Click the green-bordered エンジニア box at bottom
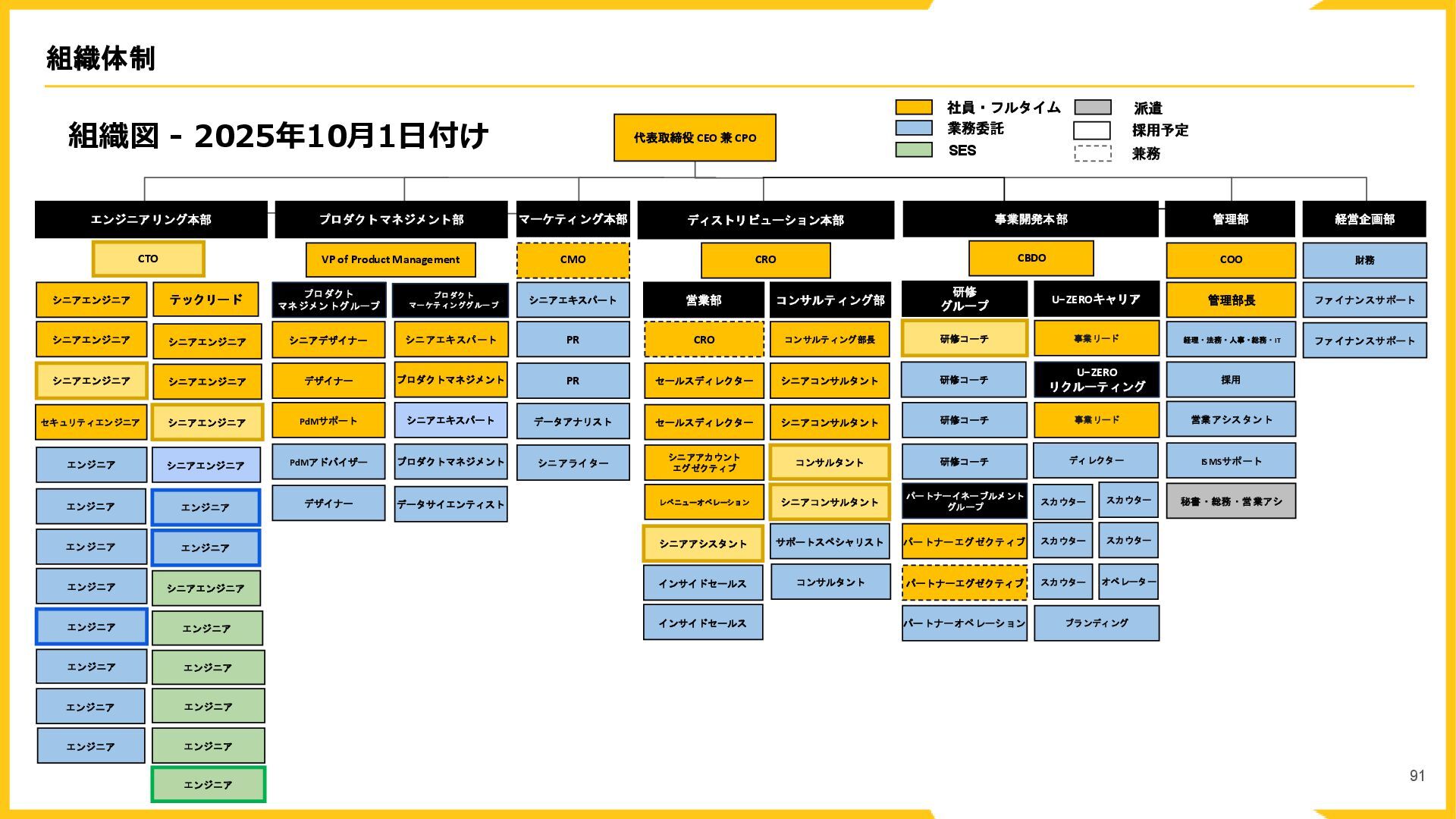The height and width of the screenshot is (819, 1456). point(208,785)
